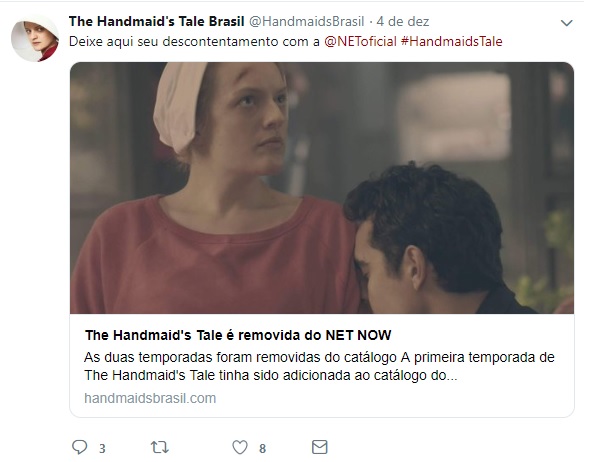The image size is (592, 462).
Task: Click the envelope direct message icon
Action: (x=319, y=447)
